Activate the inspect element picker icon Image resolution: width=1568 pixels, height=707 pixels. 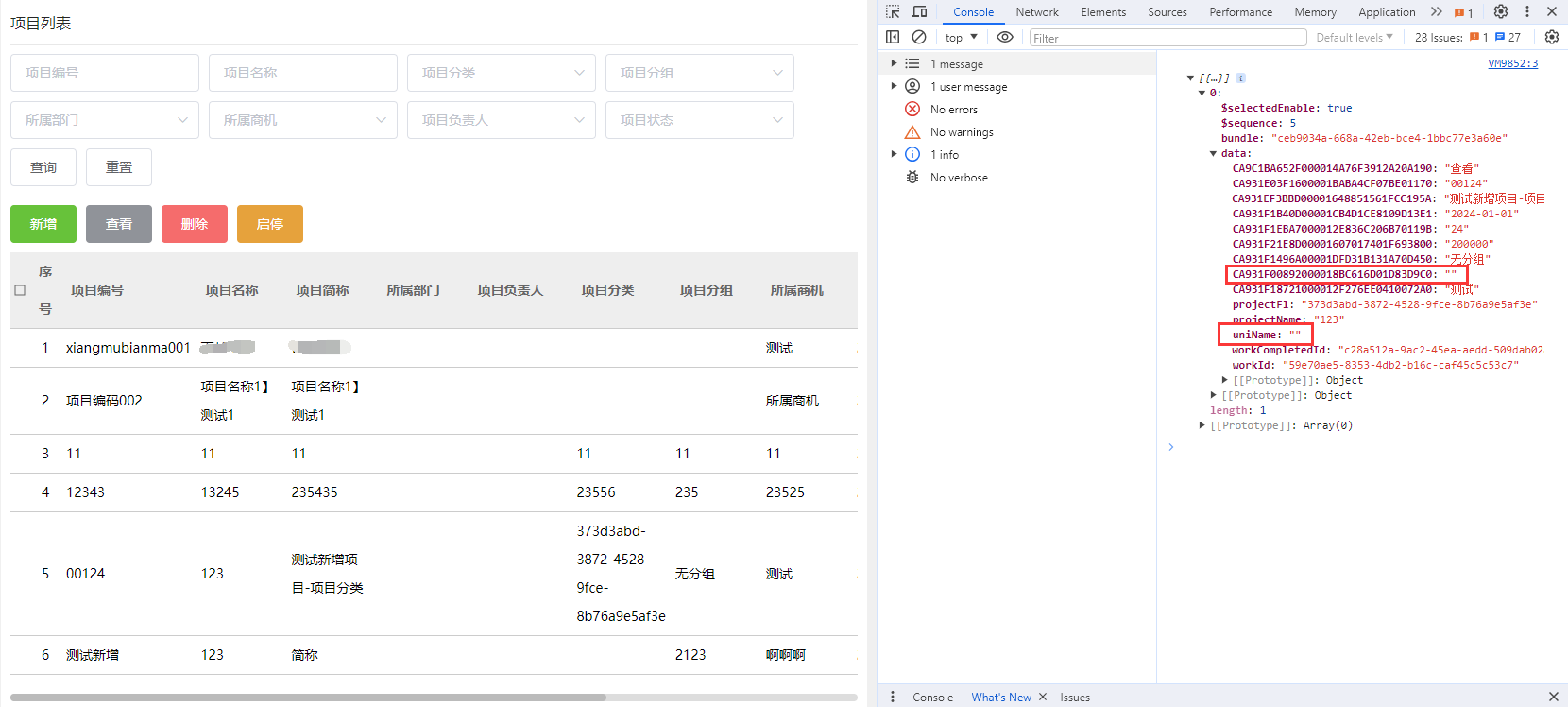pyautogui.click(x=893, y=12)
